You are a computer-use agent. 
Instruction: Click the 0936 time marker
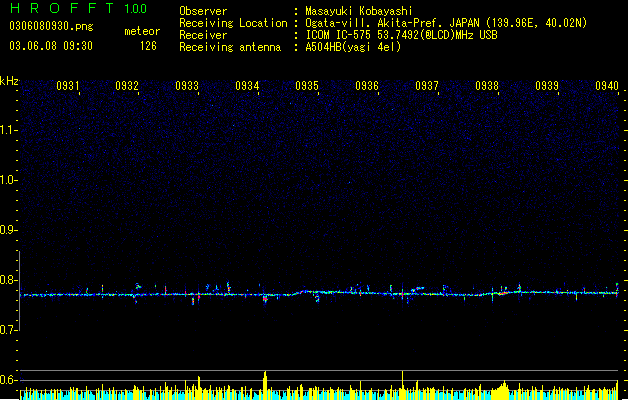[x=367, y=86]
